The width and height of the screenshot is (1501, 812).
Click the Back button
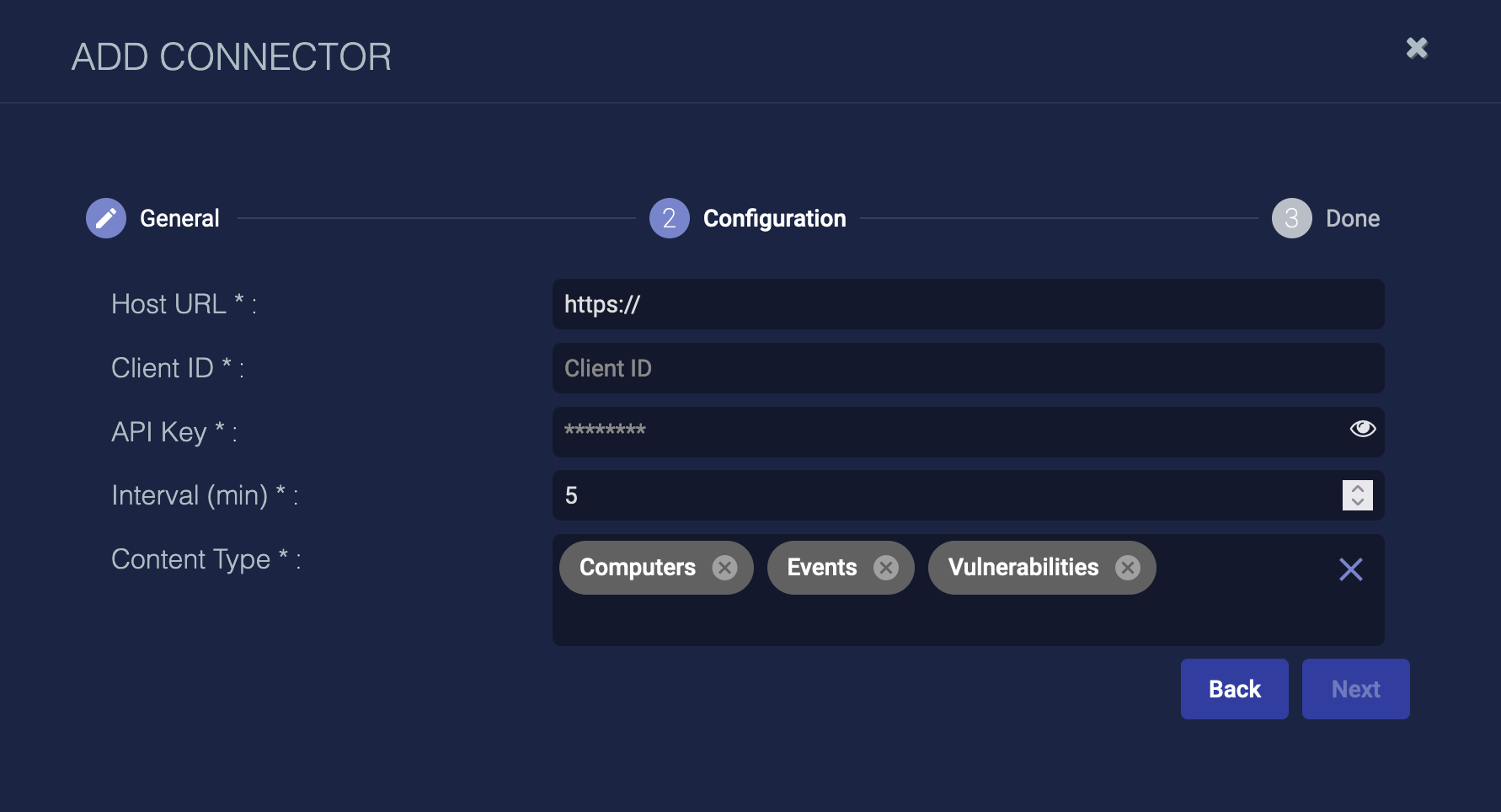[x=1234, y=689]
